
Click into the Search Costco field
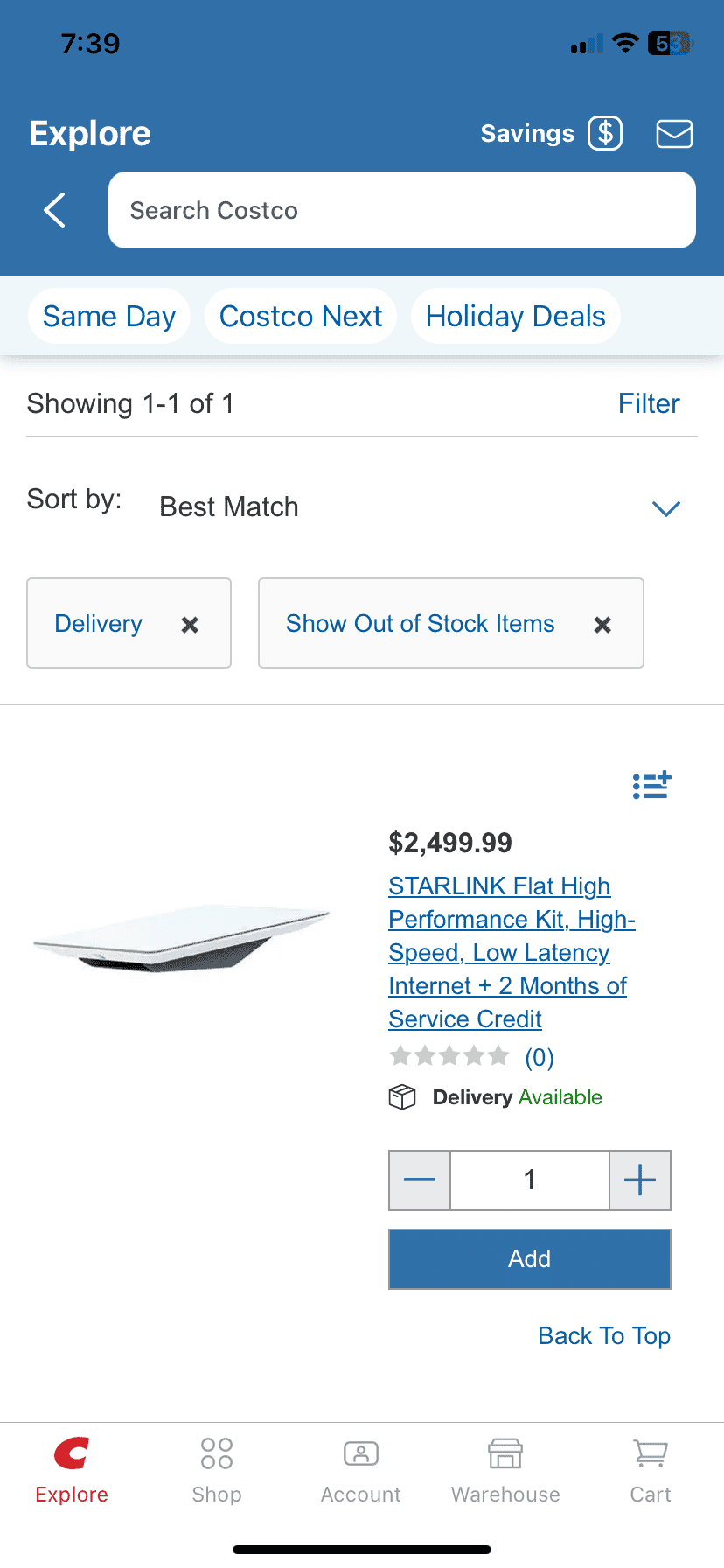(x=402, y=210)
